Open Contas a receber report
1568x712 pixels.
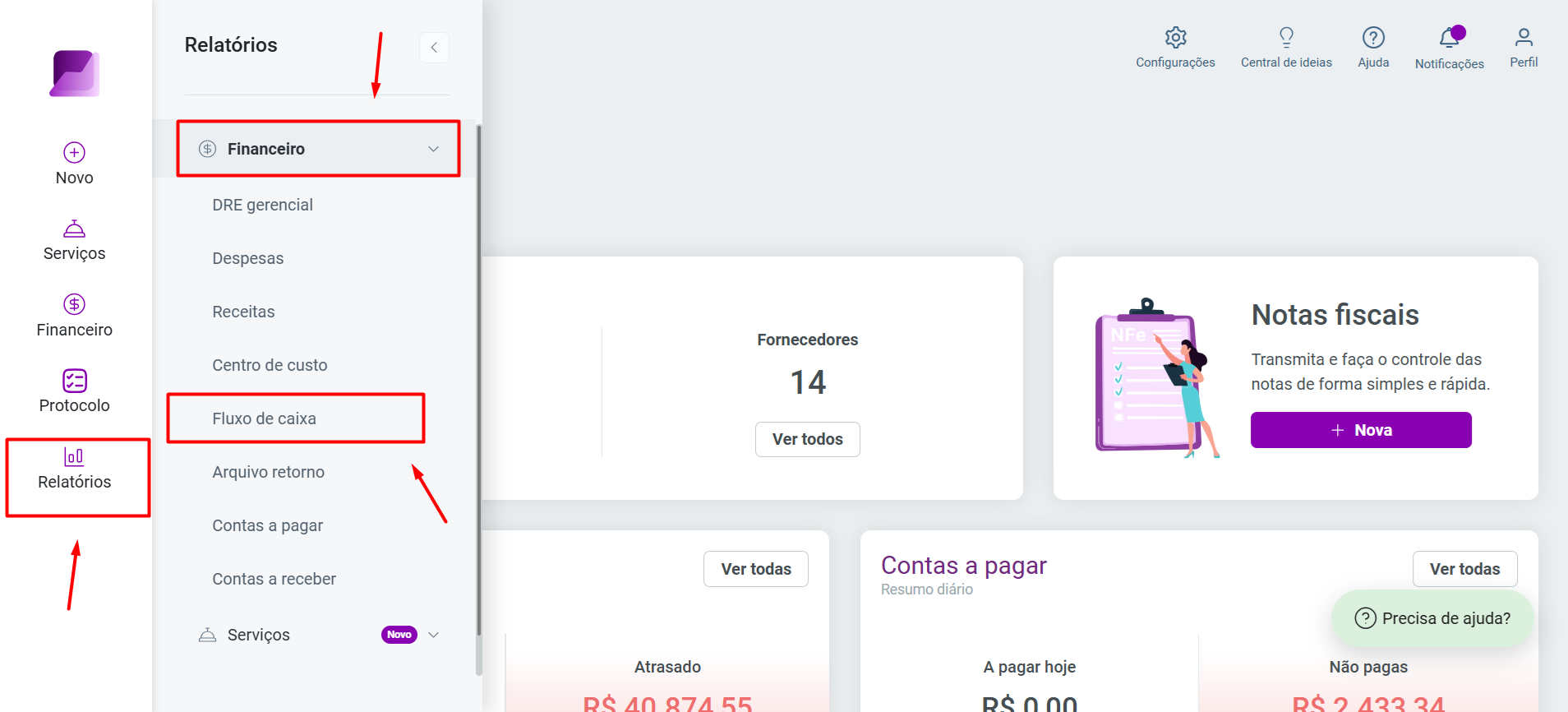tap(274, 579)
